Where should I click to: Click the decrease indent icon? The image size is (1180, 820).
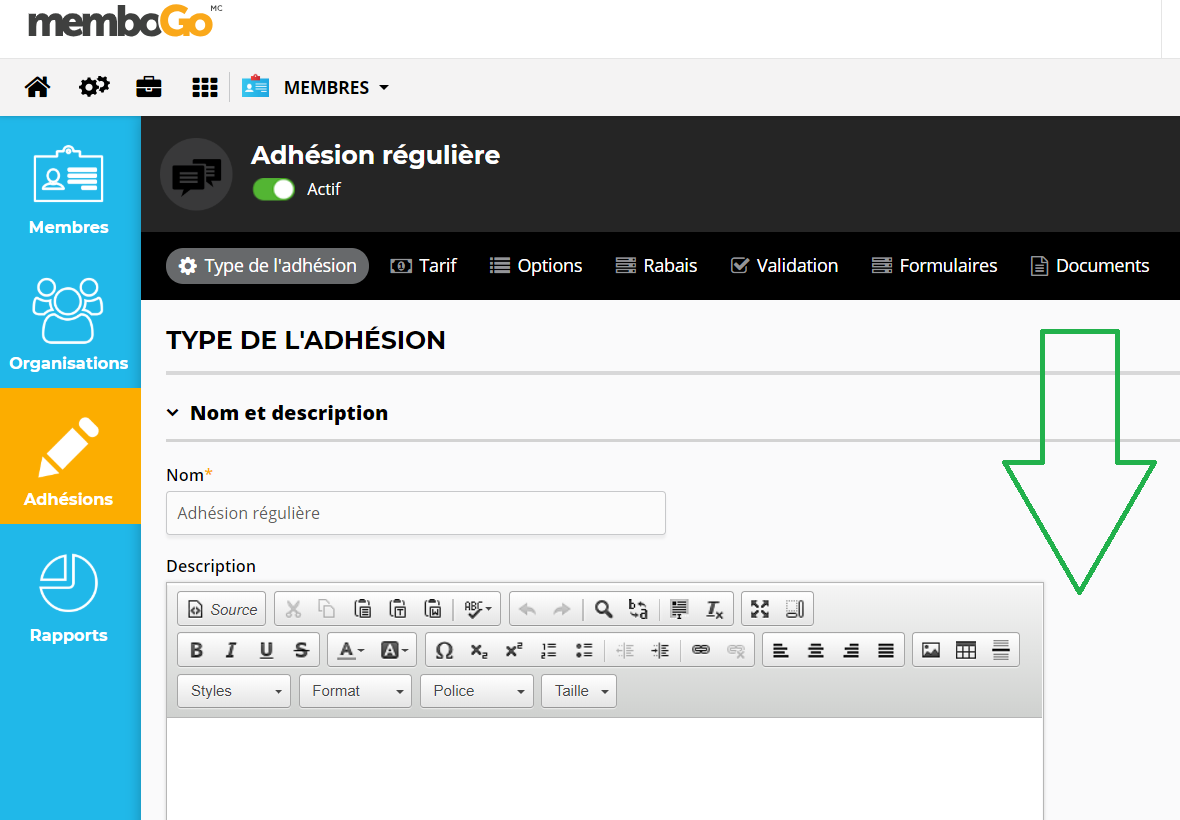[625, 650]
